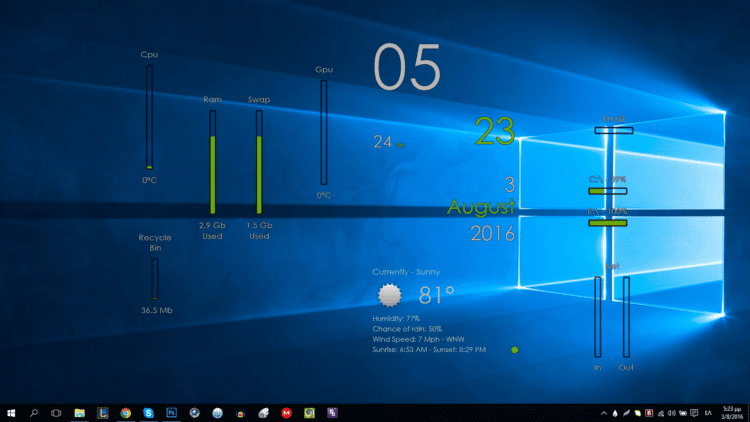The width and height of the screenshot is (750, 422).
Task: Click the large hour number 05
Action: (407, 67)
